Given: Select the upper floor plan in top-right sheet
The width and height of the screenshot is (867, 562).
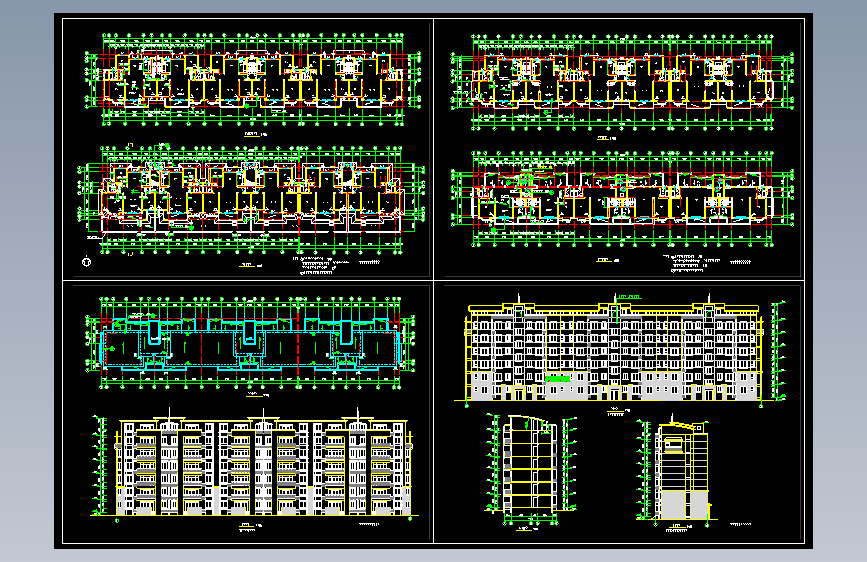Looking at the screenshot, I should pyautogui.click(x=622, y=82).
